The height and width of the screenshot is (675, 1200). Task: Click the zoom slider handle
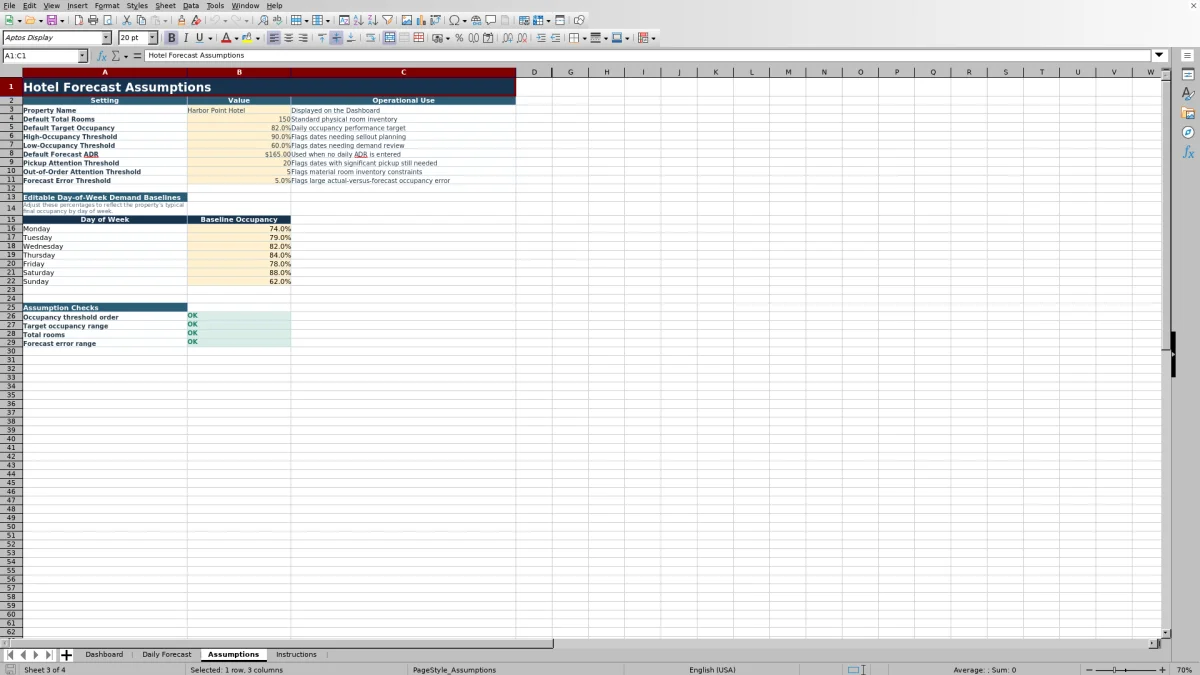coord(1114,670)
